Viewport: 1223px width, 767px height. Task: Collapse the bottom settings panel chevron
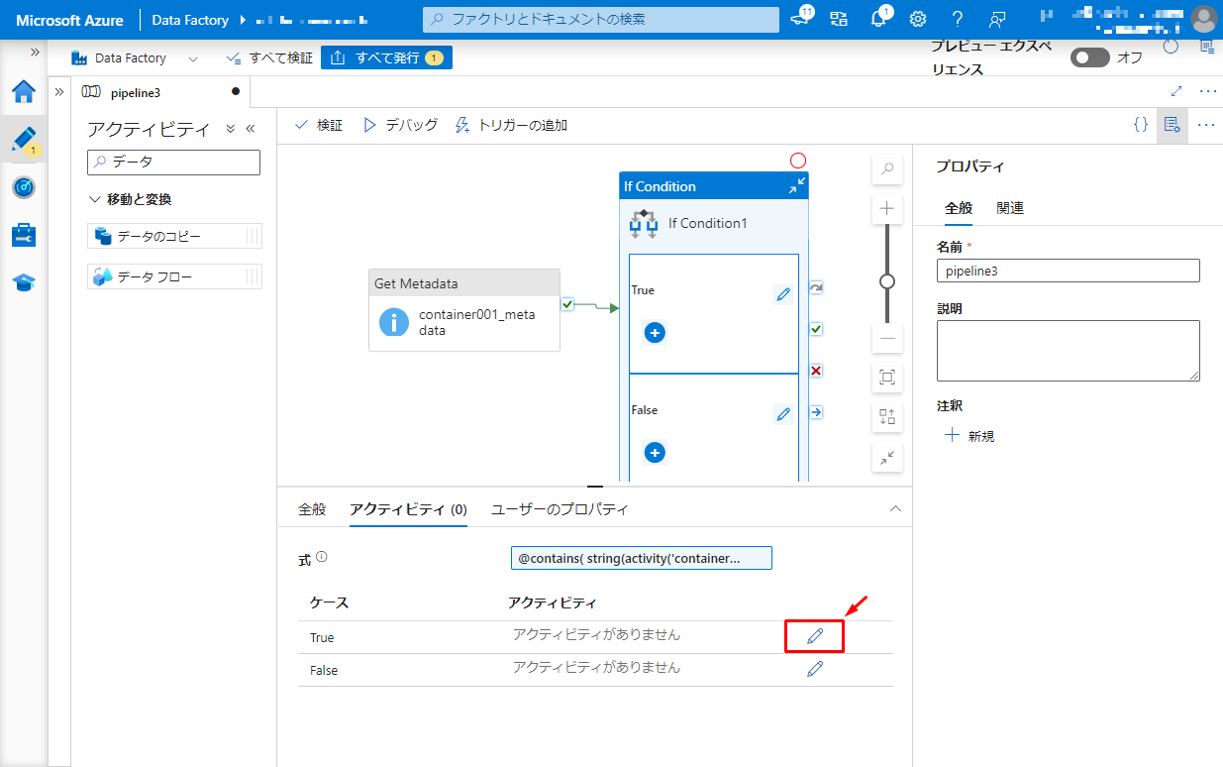click(x=895, y=509)
